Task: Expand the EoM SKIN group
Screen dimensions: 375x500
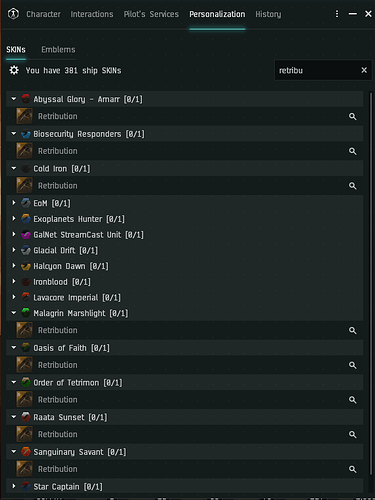Action: [14, 203]
